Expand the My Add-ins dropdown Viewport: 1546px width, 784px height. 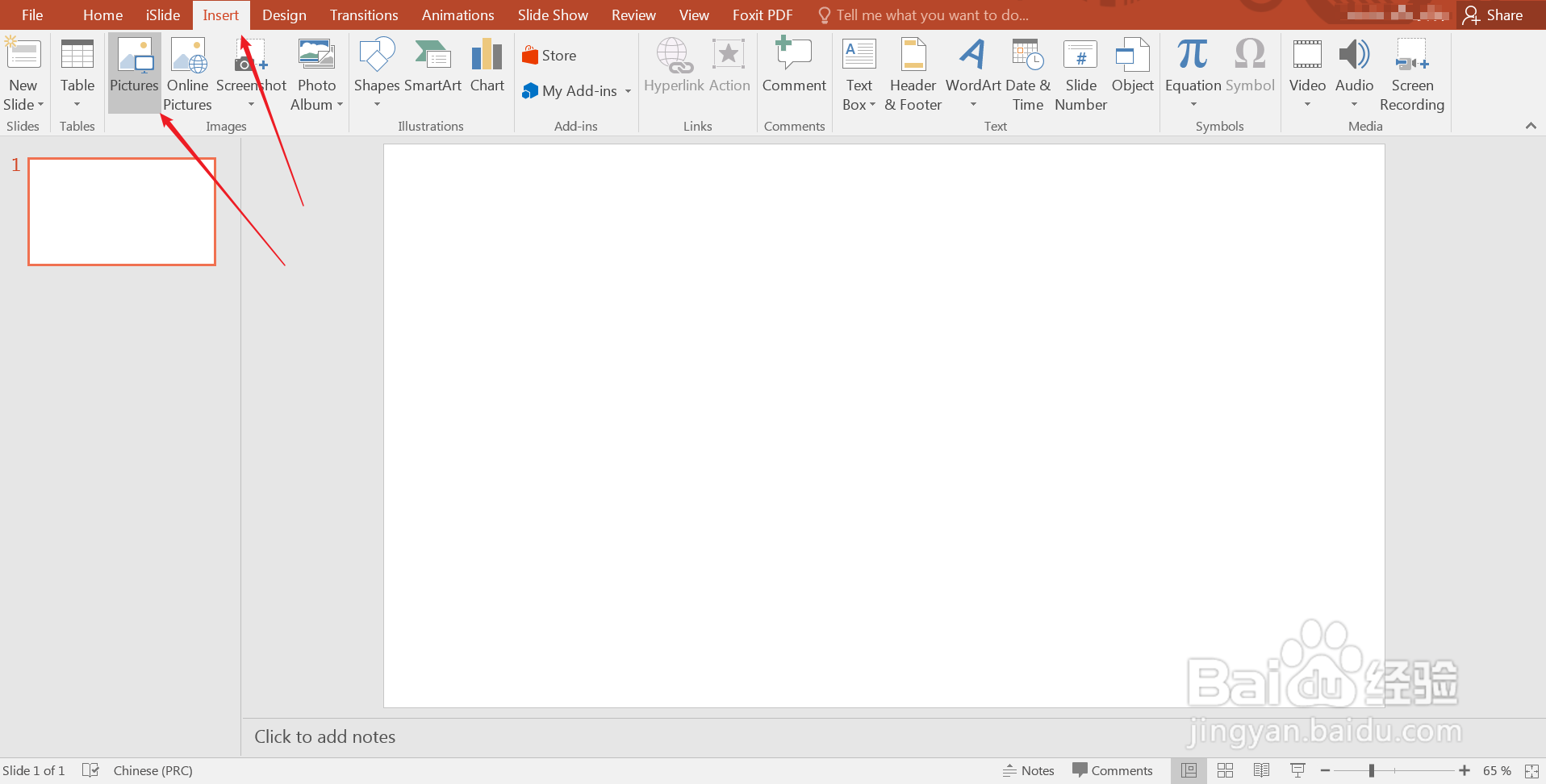628,91
